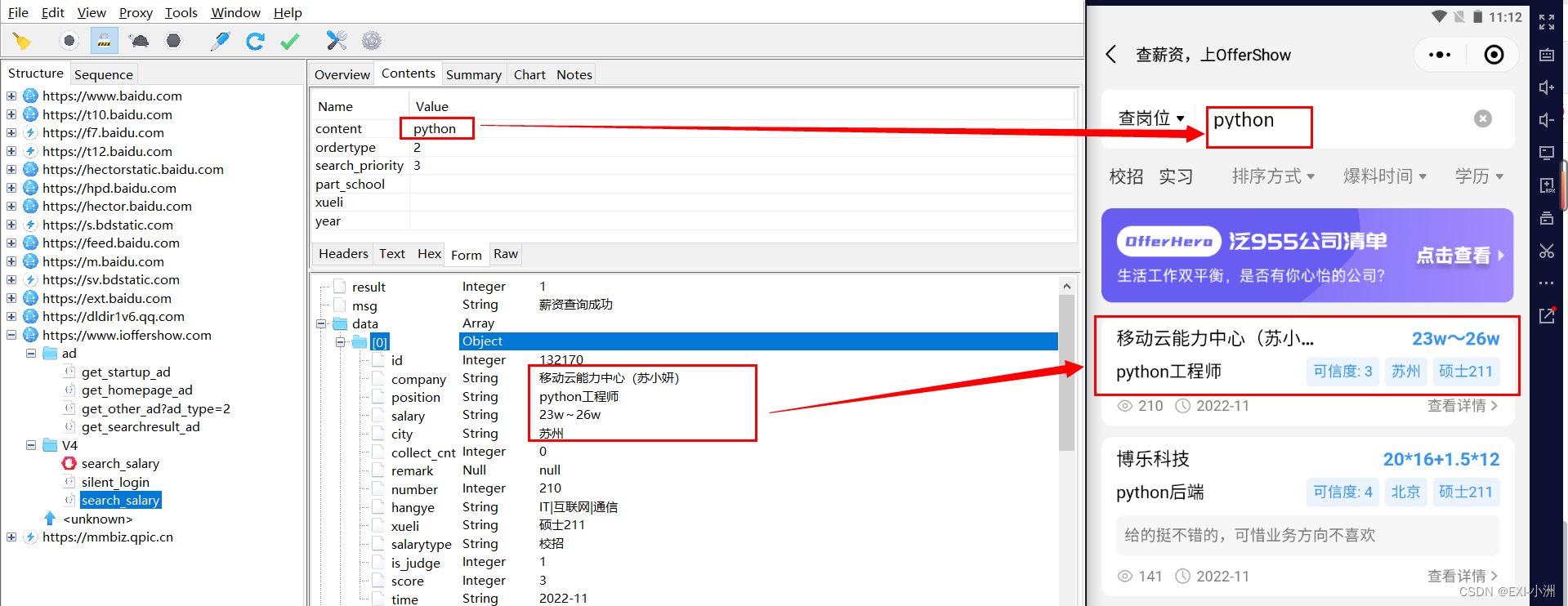The width and height of the screenshot is (1568, 606).
Task: Open Compose using the pen icon
Action: (220, 41)
